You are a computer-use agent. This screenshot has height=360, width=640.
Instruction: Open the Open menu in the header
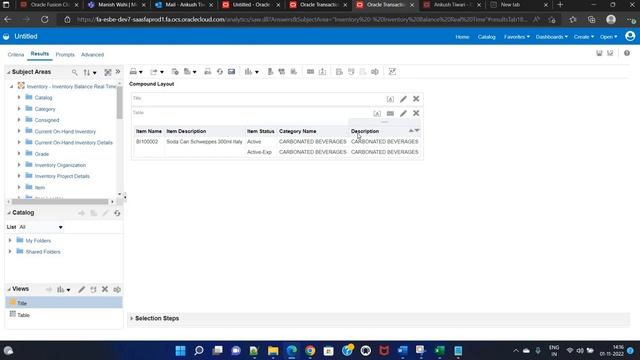[x=609, y=37]
